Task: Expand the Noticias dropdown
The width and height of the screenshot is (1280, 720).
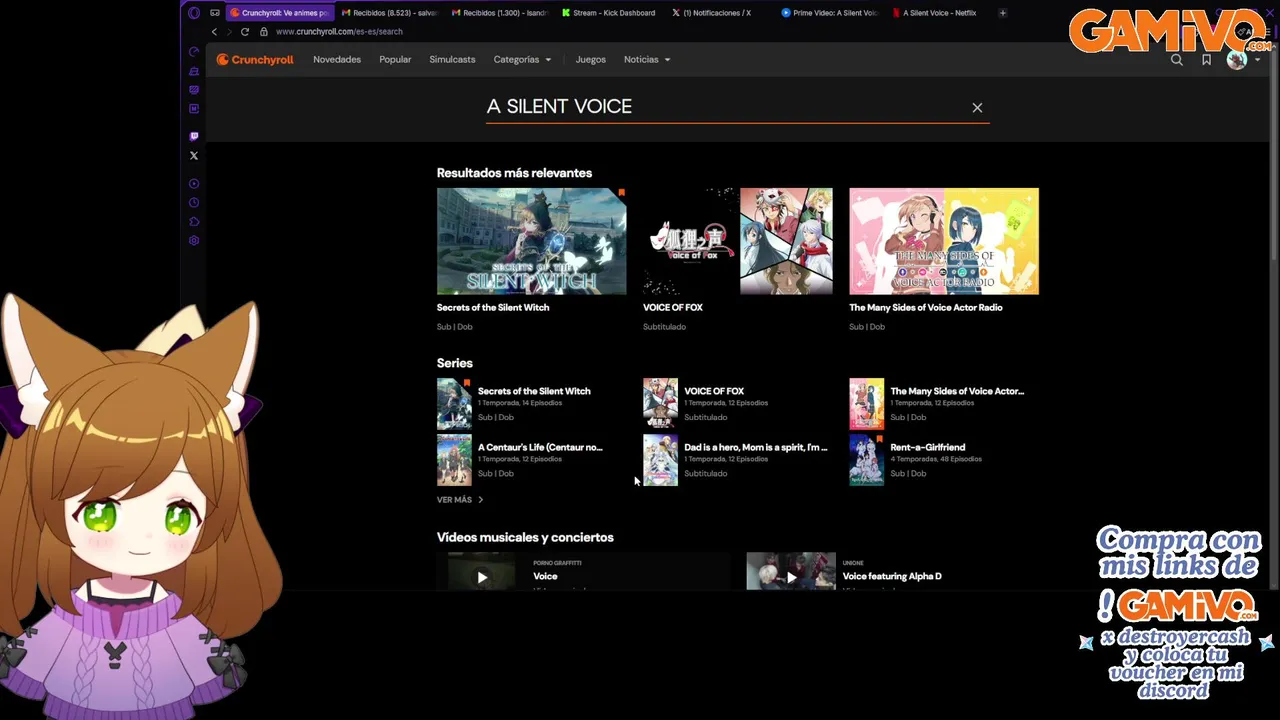Action: coord(647,60)
